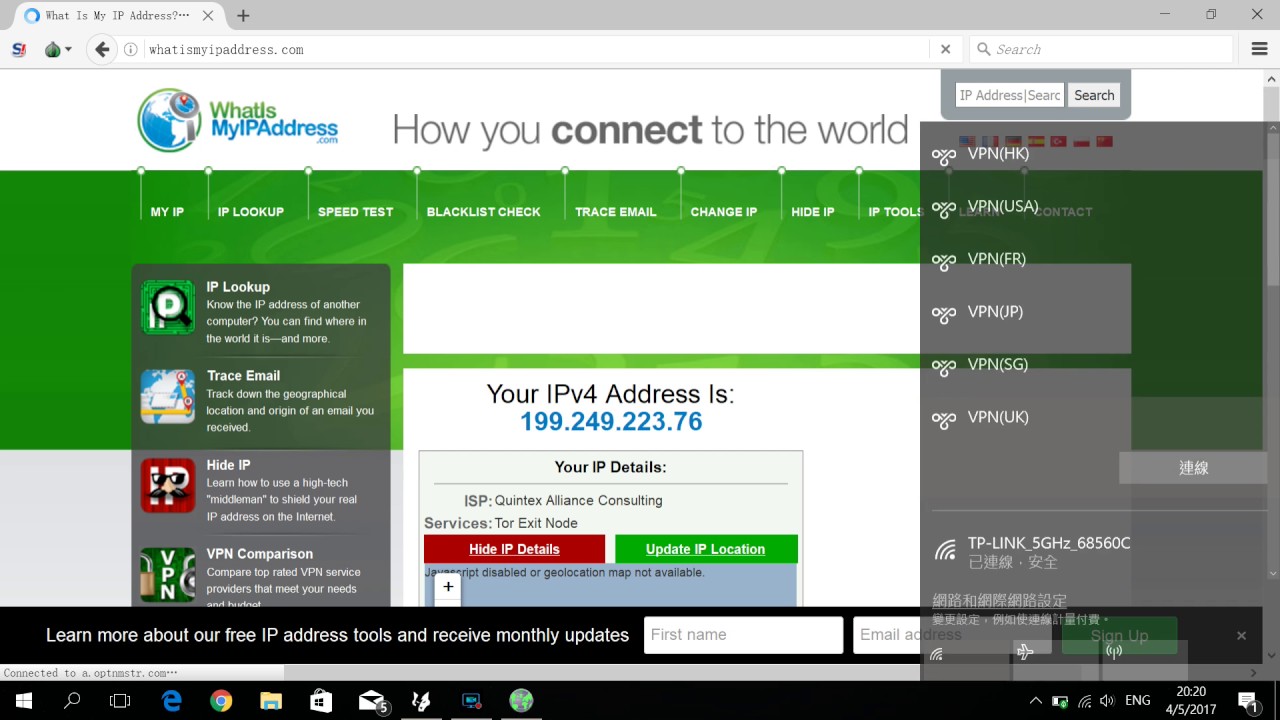Click the ENG input language indicator
The width and height of the screenshot is (1280, 720).
[x=1137, y=701]
